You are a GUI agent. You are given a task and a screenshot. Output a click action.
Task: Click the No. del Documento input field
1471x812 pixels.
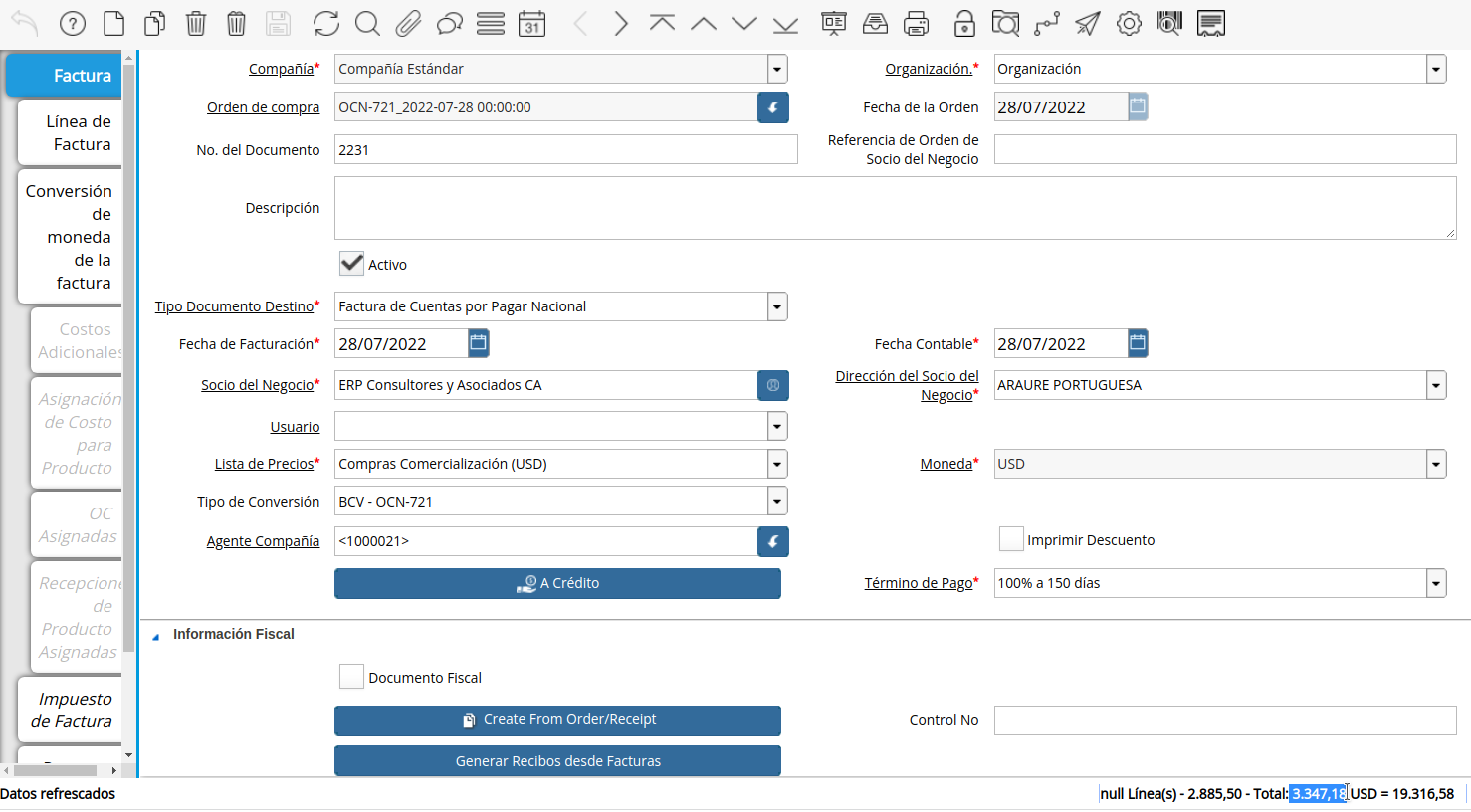[565, 150]
